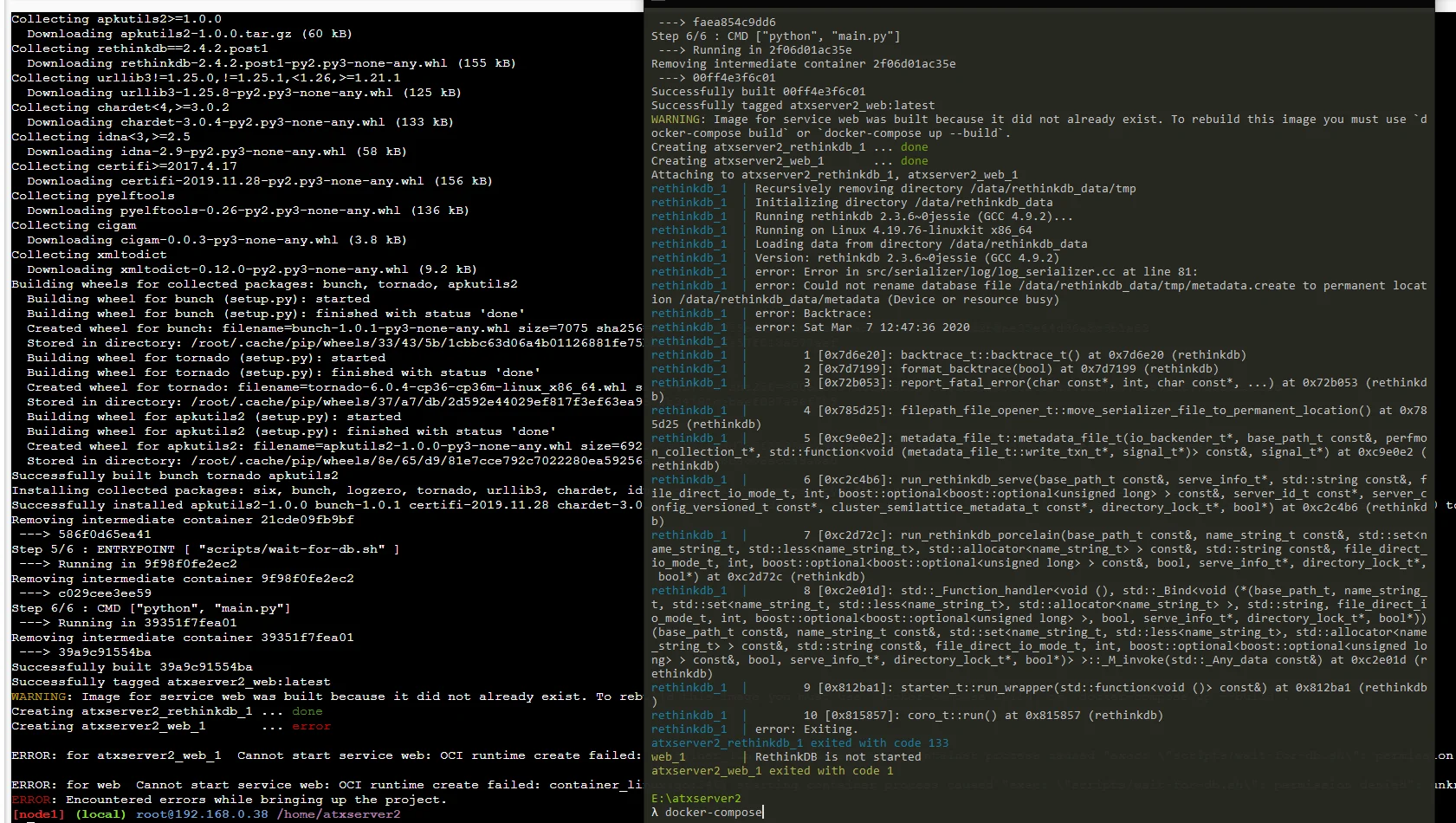The width and height of the screenshot is (1456, 823).
Task: Click 'Installing collected packages' line
Action: pyautogui.click(x=327, y=490)
